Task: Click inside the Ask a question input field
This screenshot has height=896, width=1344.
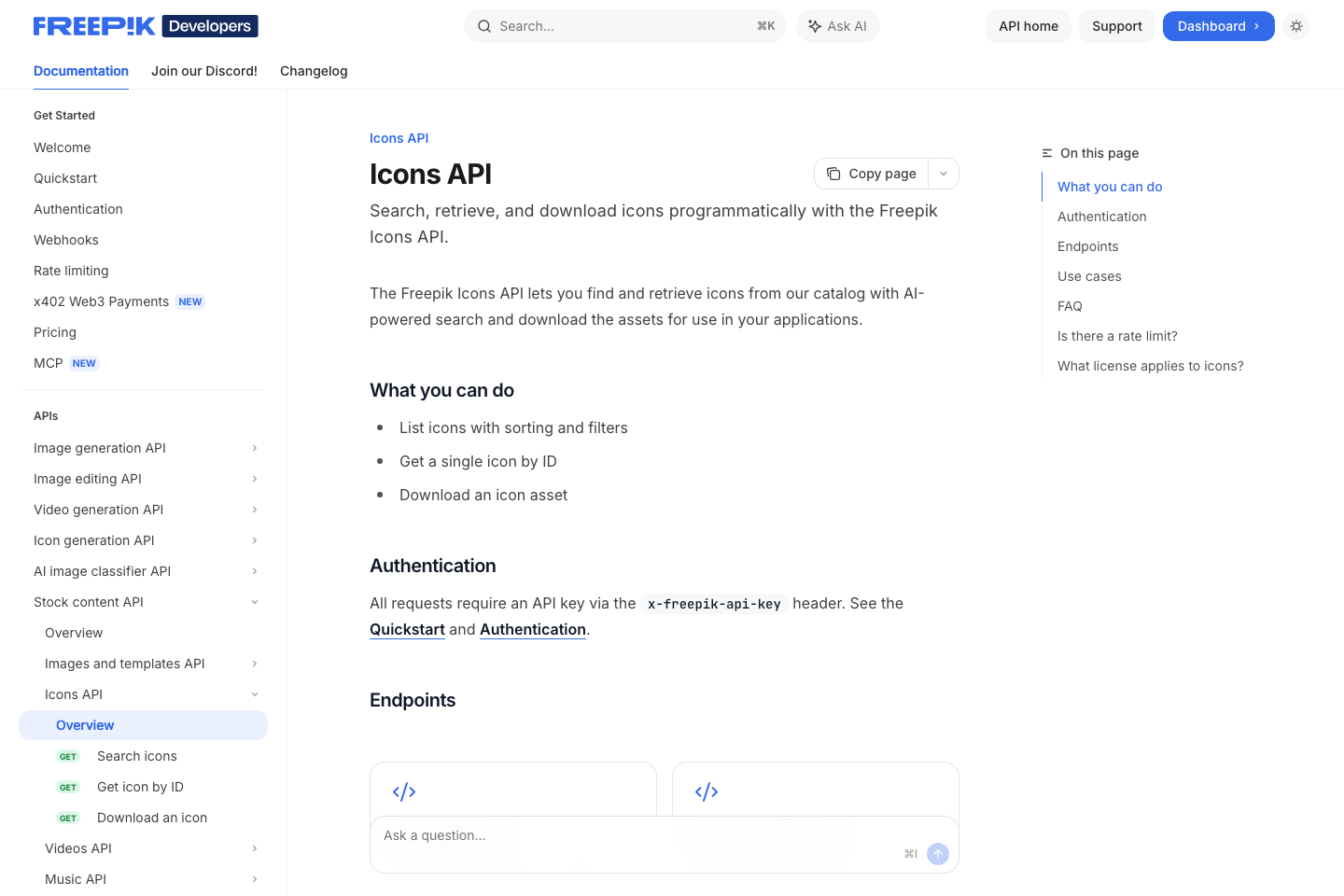Action: (x=560, y=835)
